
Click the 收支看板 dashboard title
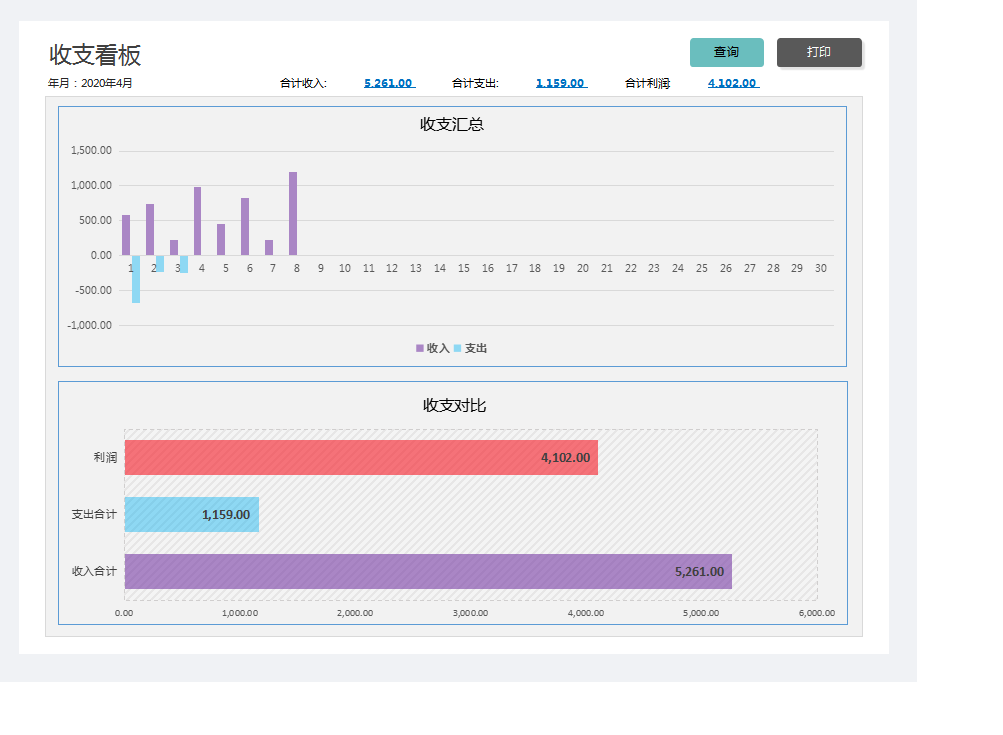[x=95, y=55]
